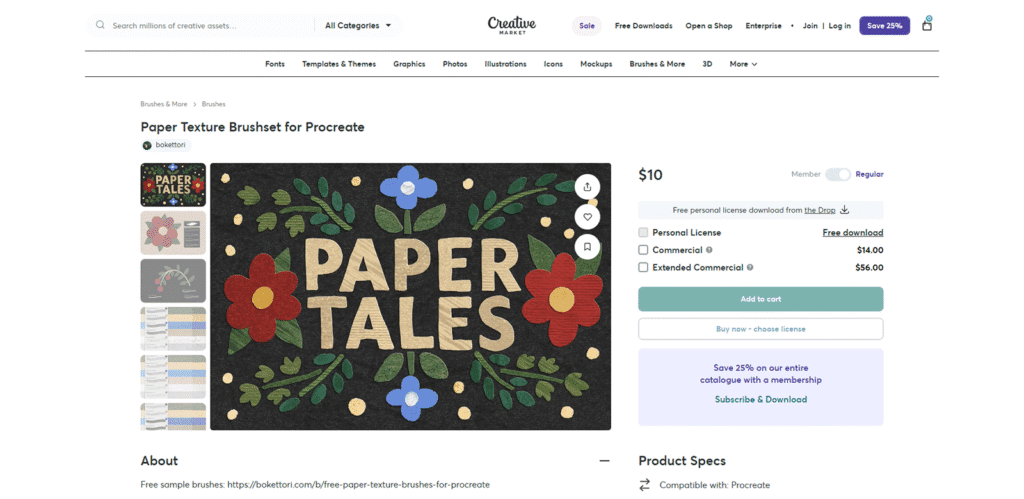Open the shopping cart icon

[x=926, y=24]
